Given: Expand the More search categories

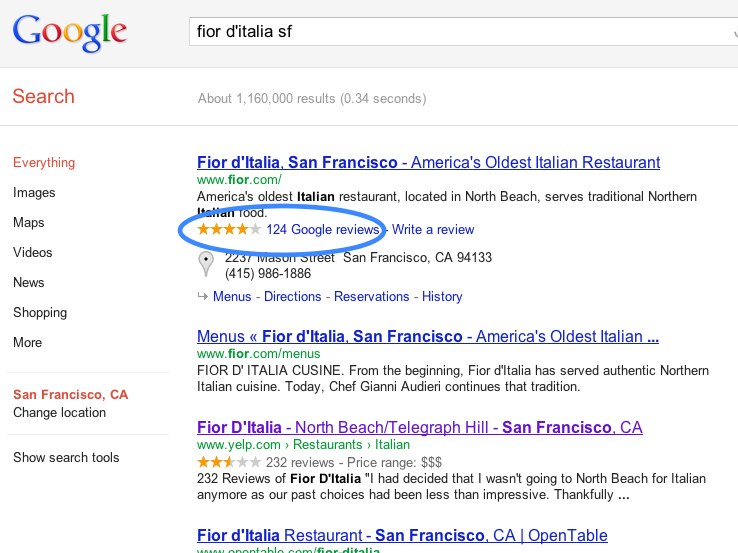Looking at the screenshot, I should click(27, 342).
